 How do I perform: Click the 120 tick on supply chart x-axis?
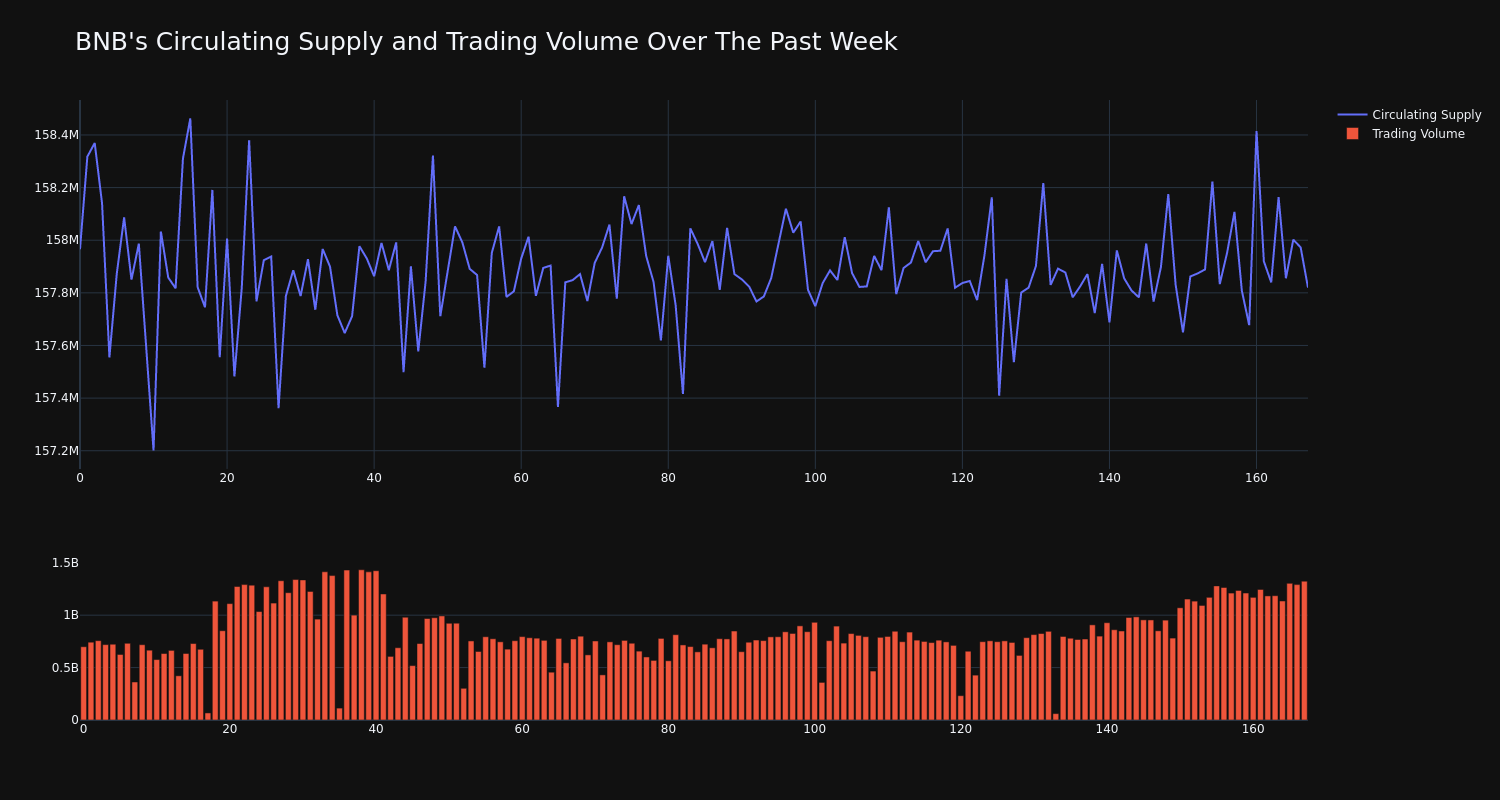coord(962,478)
